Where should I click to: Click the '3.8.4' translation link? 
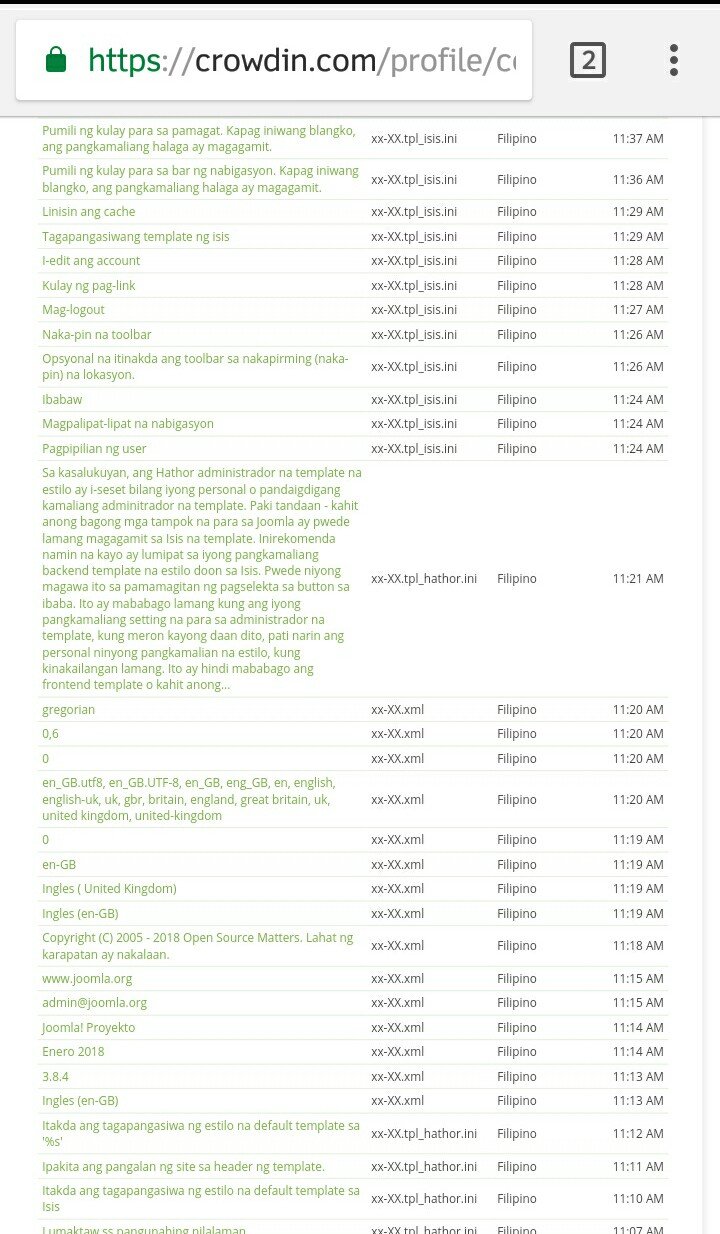(55, 1077)
